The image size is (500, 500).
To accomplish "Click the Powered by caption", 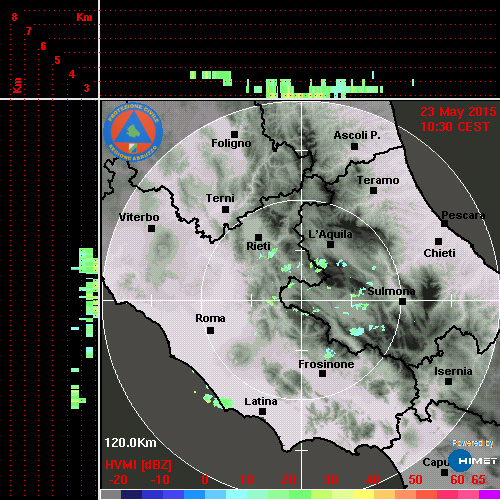I will [x=473, y=443].
